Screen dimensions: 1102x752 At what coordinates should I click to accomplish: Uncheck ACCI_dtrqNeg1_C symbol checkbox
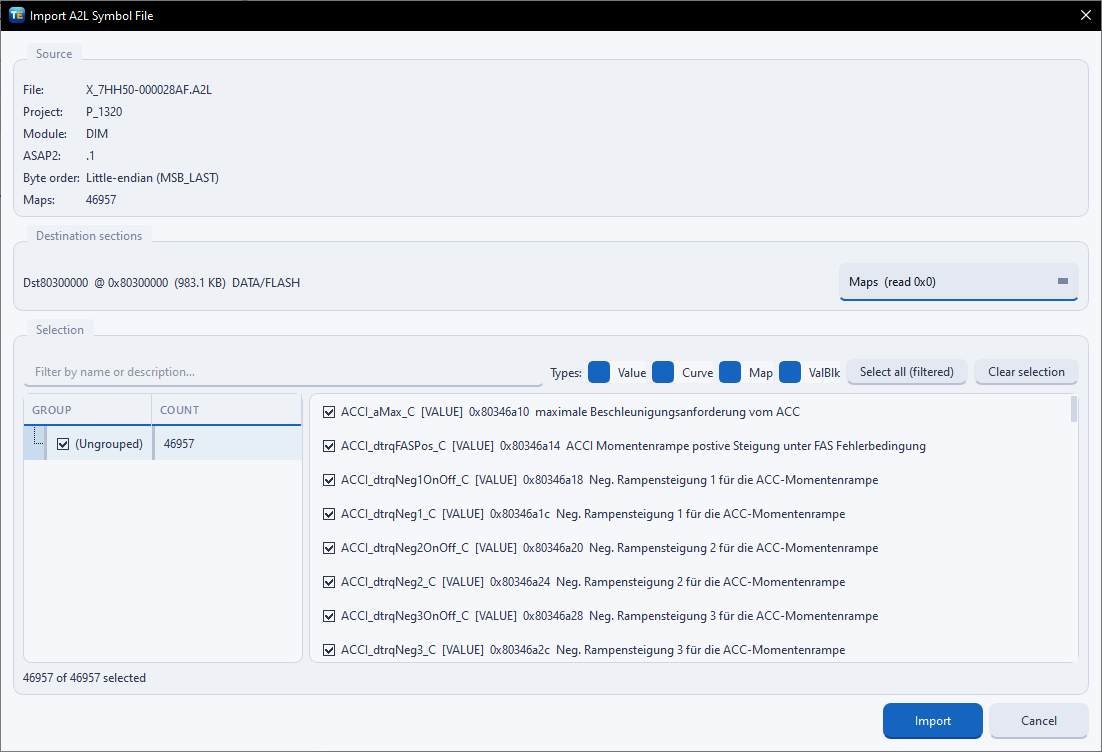point(328,514)
